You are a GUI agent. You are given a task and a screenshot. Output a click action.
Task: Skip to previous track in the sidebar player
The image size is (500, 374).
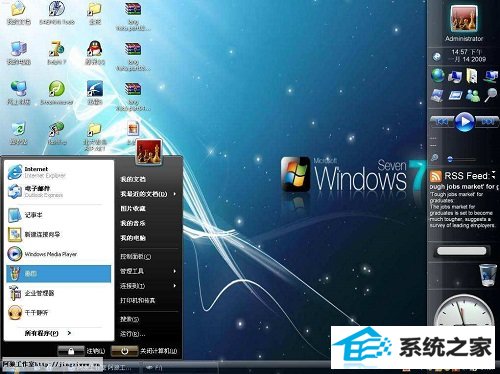442,122
